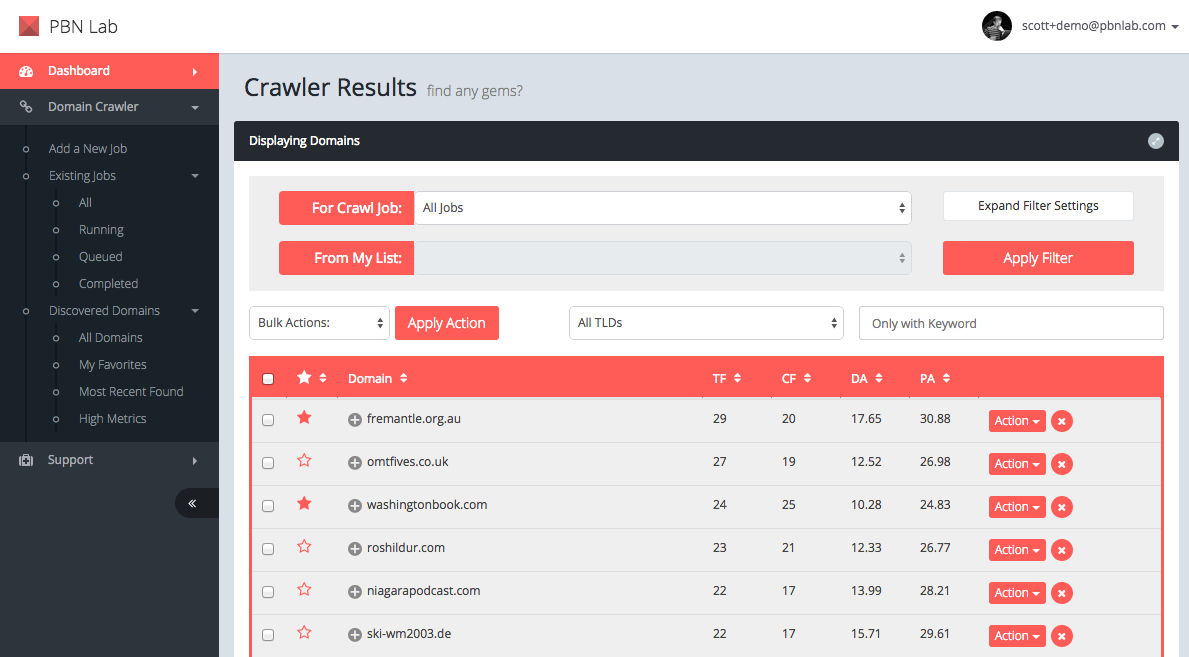Open Action dropdown for omtfives.co.uk
Image resolution: width=1189 pixels, height=657 pixels.
coord(1017,464)
